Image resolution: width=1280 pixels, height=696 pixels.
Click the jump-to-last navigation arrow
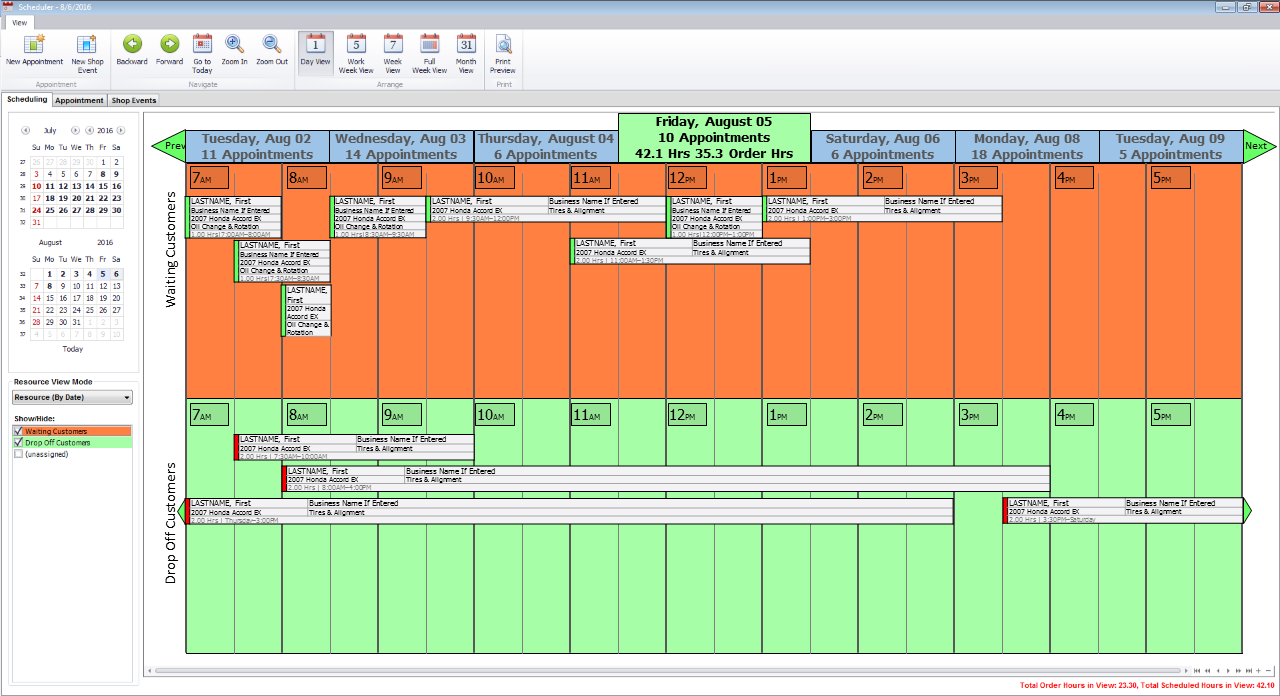click(1248, 671)
